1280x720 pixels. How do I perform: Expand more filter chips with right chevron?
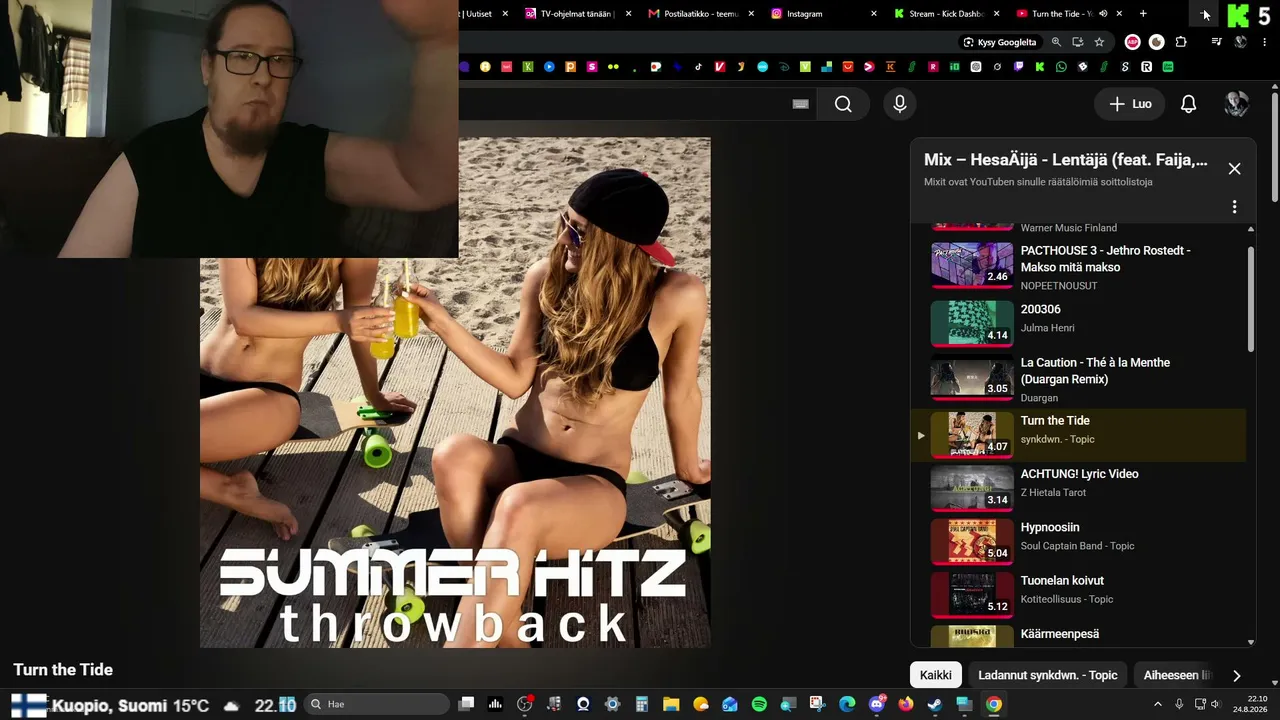pos(1237,675)
